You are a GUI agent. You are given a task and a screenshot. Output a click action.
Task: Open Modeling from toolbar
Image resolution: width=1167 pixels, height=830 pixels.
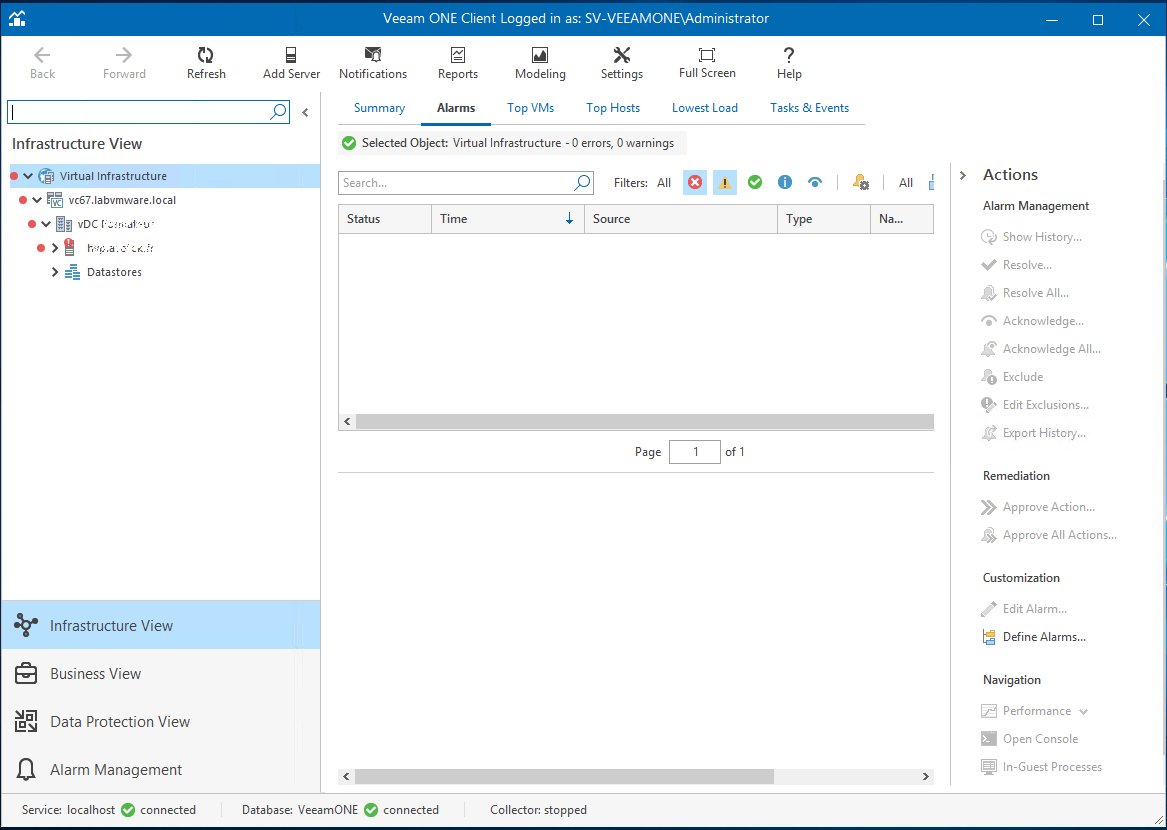pyautogui.click(x=540, y=63)
